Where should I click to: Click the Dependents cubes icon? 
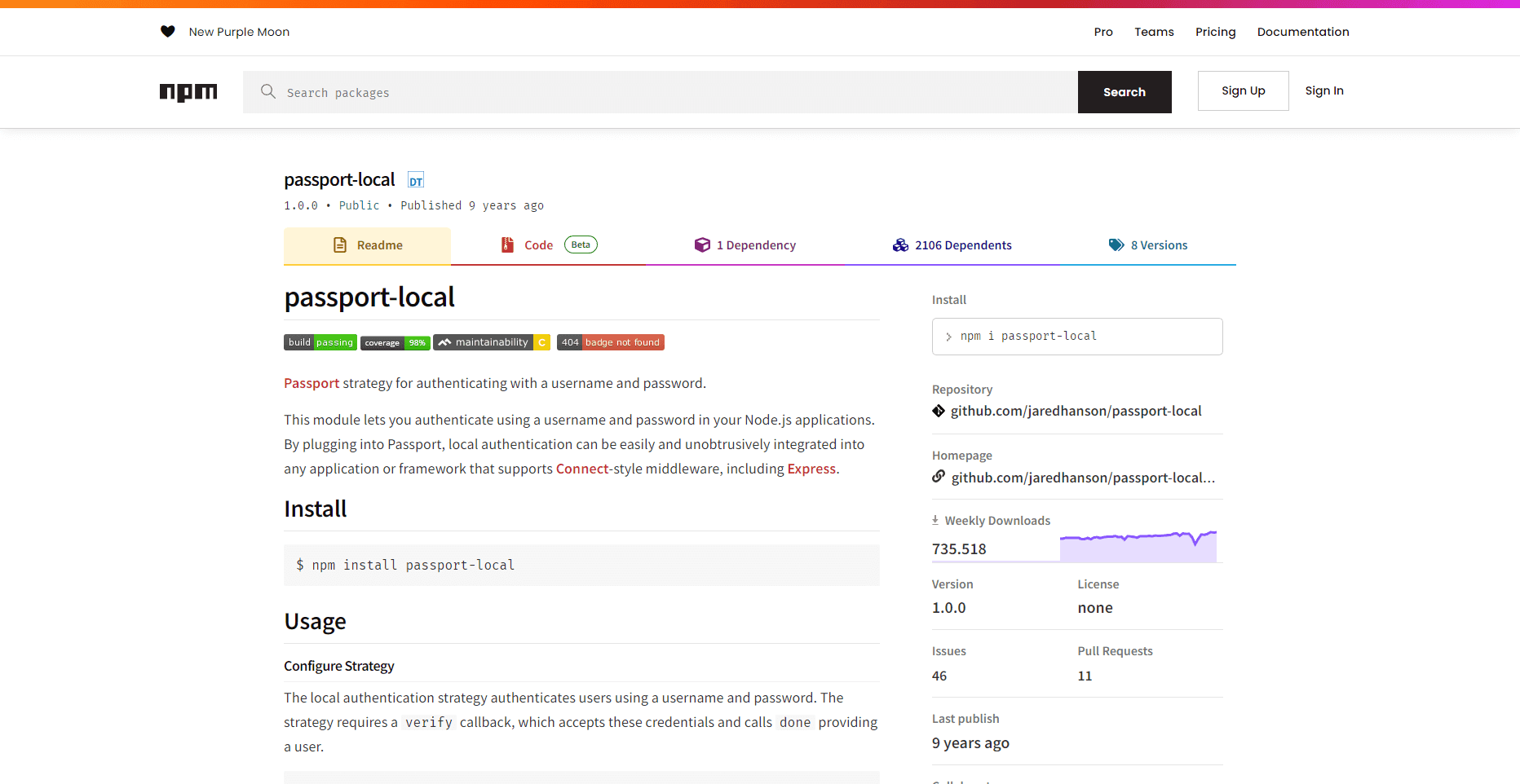[900, 245]
